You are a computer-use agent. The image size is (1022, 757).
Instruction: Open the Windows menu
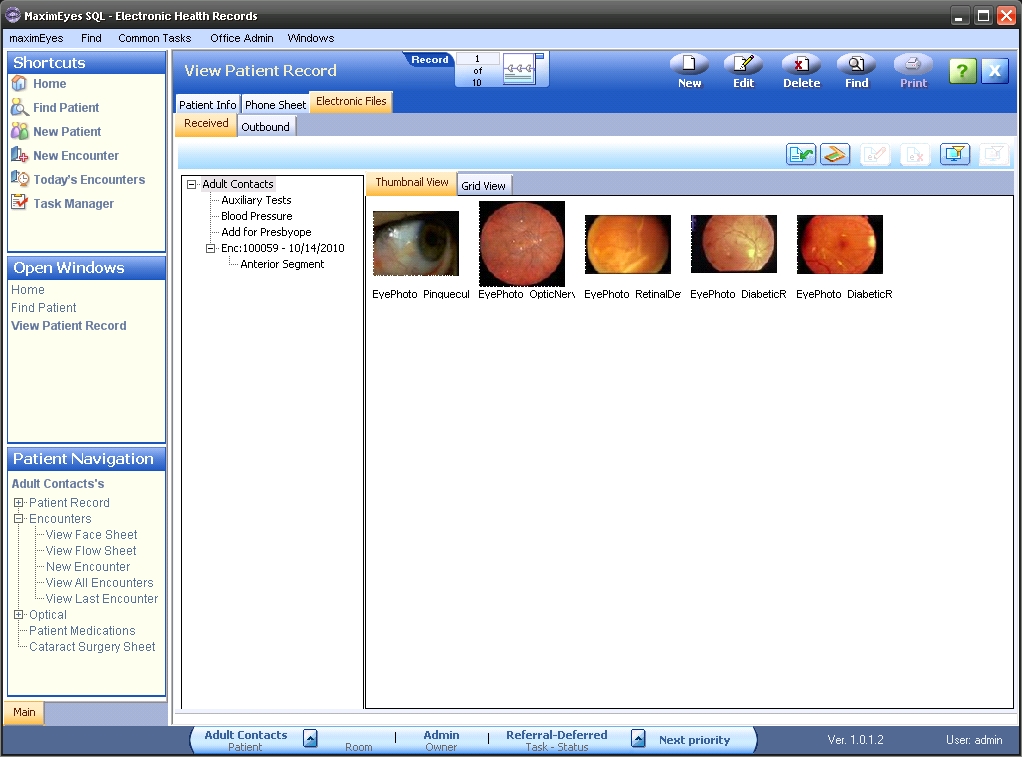pyautogui.click(x=311, y=38)
